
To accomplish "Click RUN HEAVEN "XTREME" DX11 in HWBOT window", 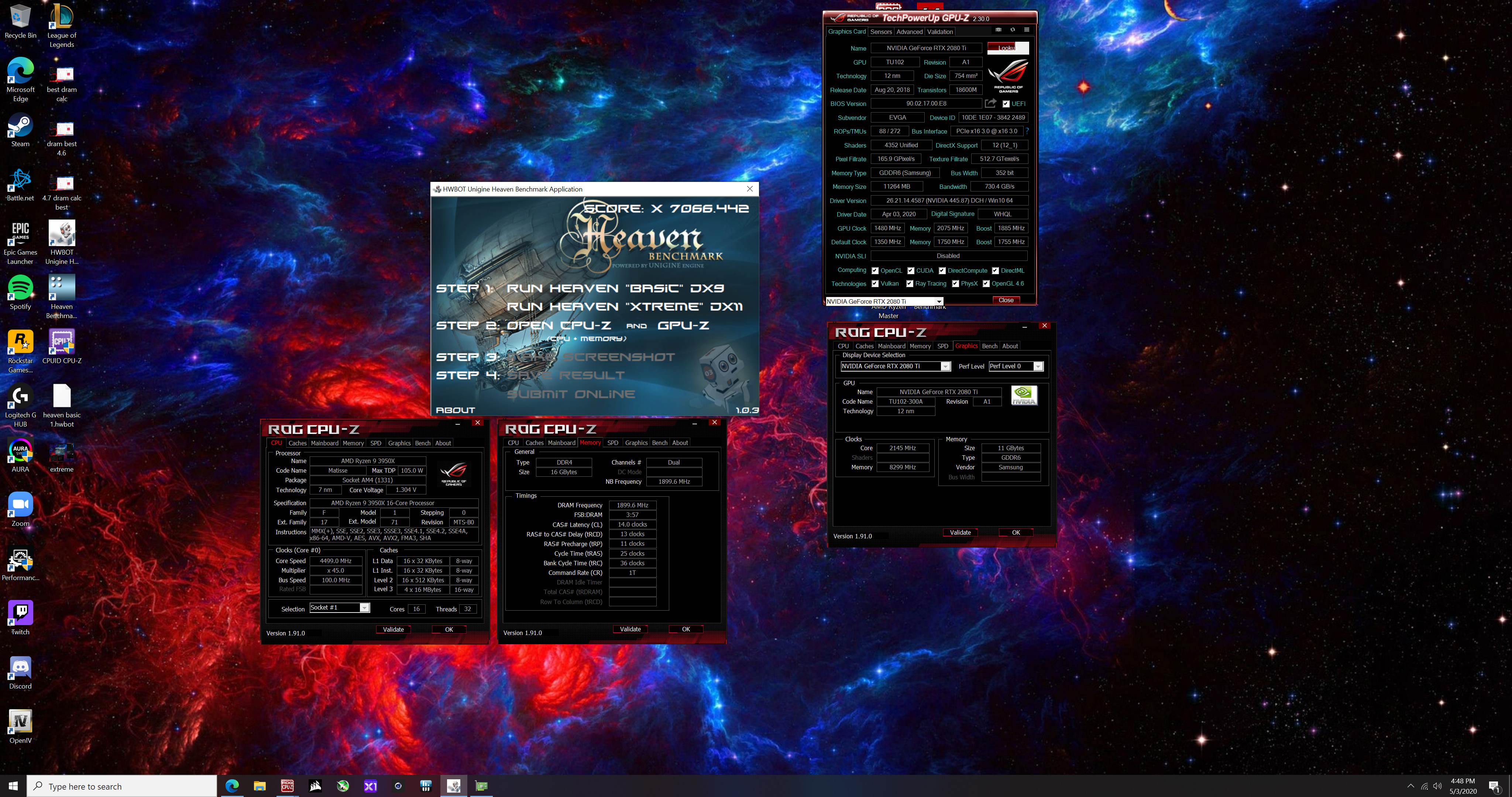I will pos(625,306).
